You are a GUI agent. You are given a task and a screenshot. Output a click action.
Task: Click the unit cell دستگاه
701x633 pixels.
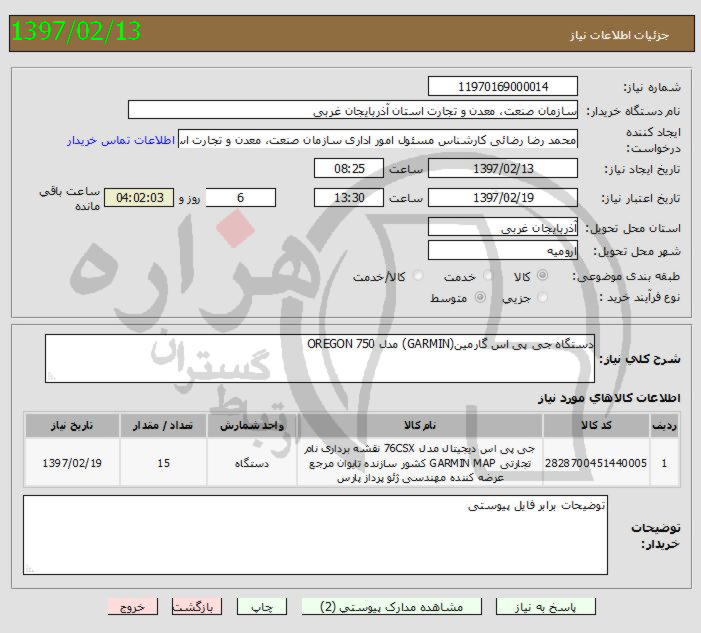pos(252,463)
